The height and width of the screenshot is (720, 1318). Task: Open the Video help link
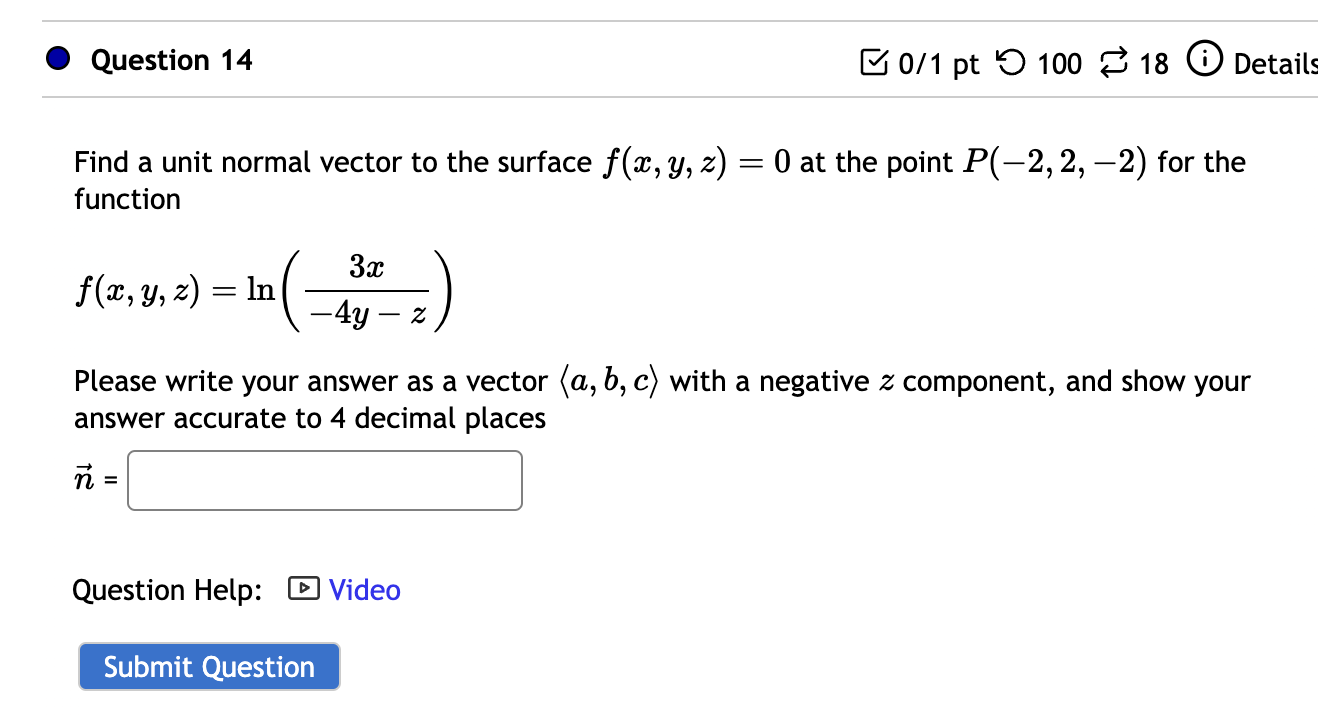point(364,590)
